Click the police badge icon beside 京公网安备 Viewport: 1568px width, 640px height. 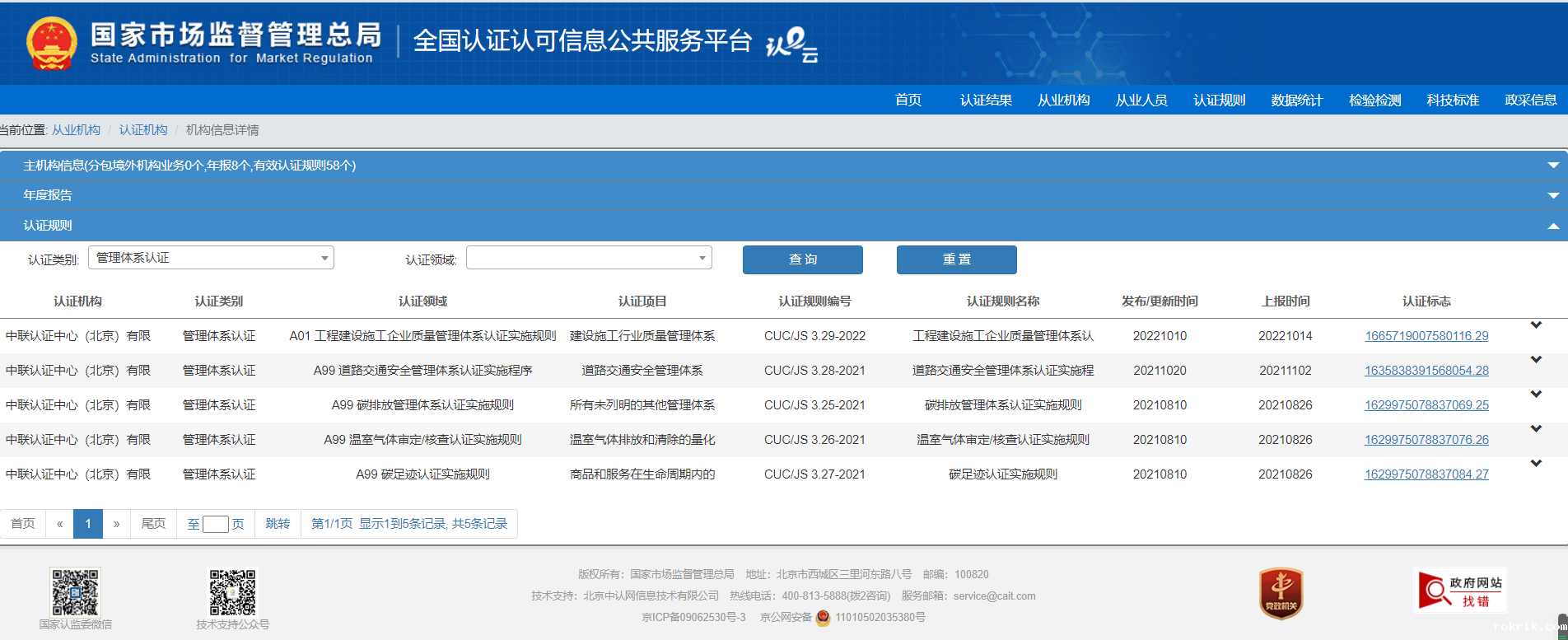(x=823, y=618)
